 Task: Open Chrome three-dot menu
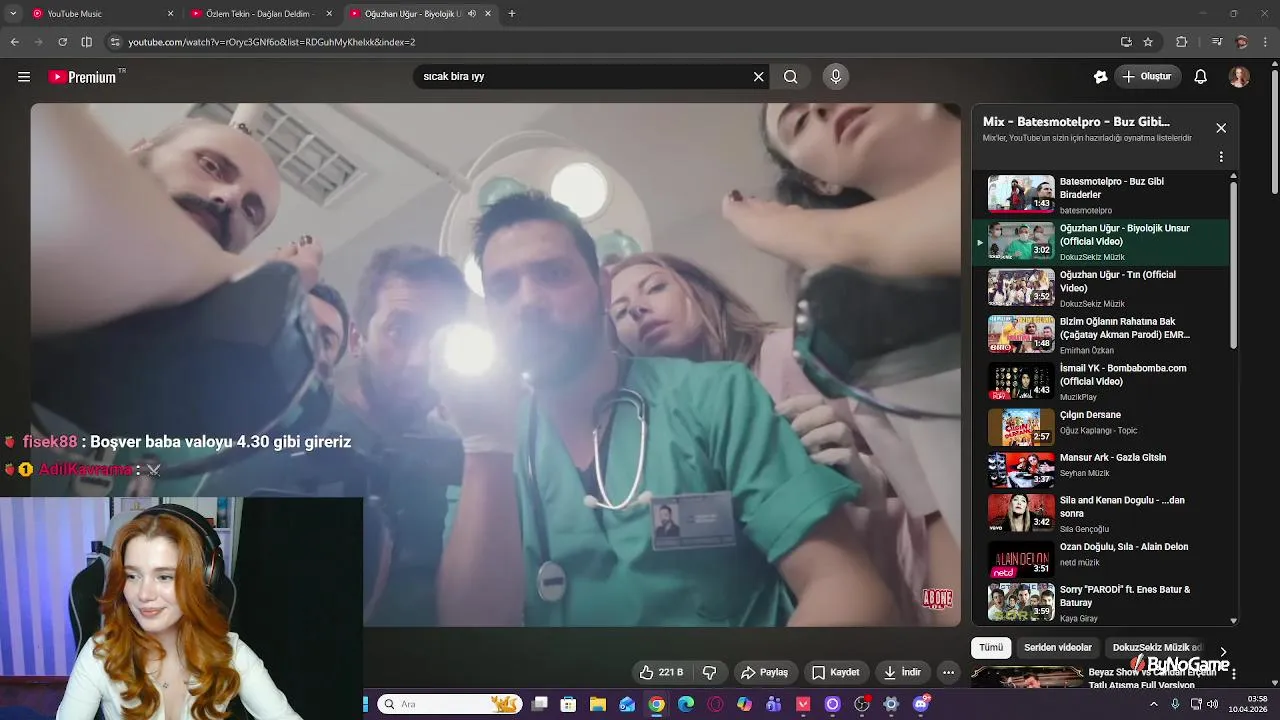click(x=1267, y=42)
